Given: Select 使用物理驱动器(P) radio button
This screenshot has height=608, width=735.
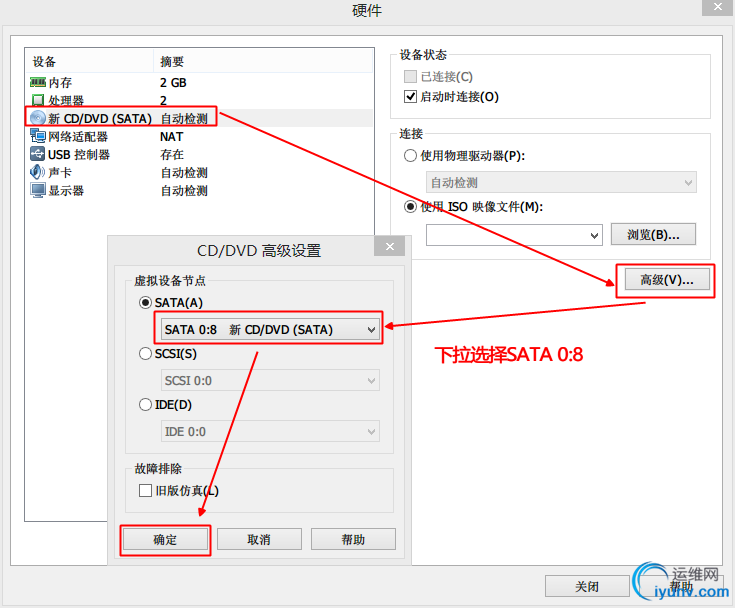Looking at the screenshot, I should (x=410, y=155).
